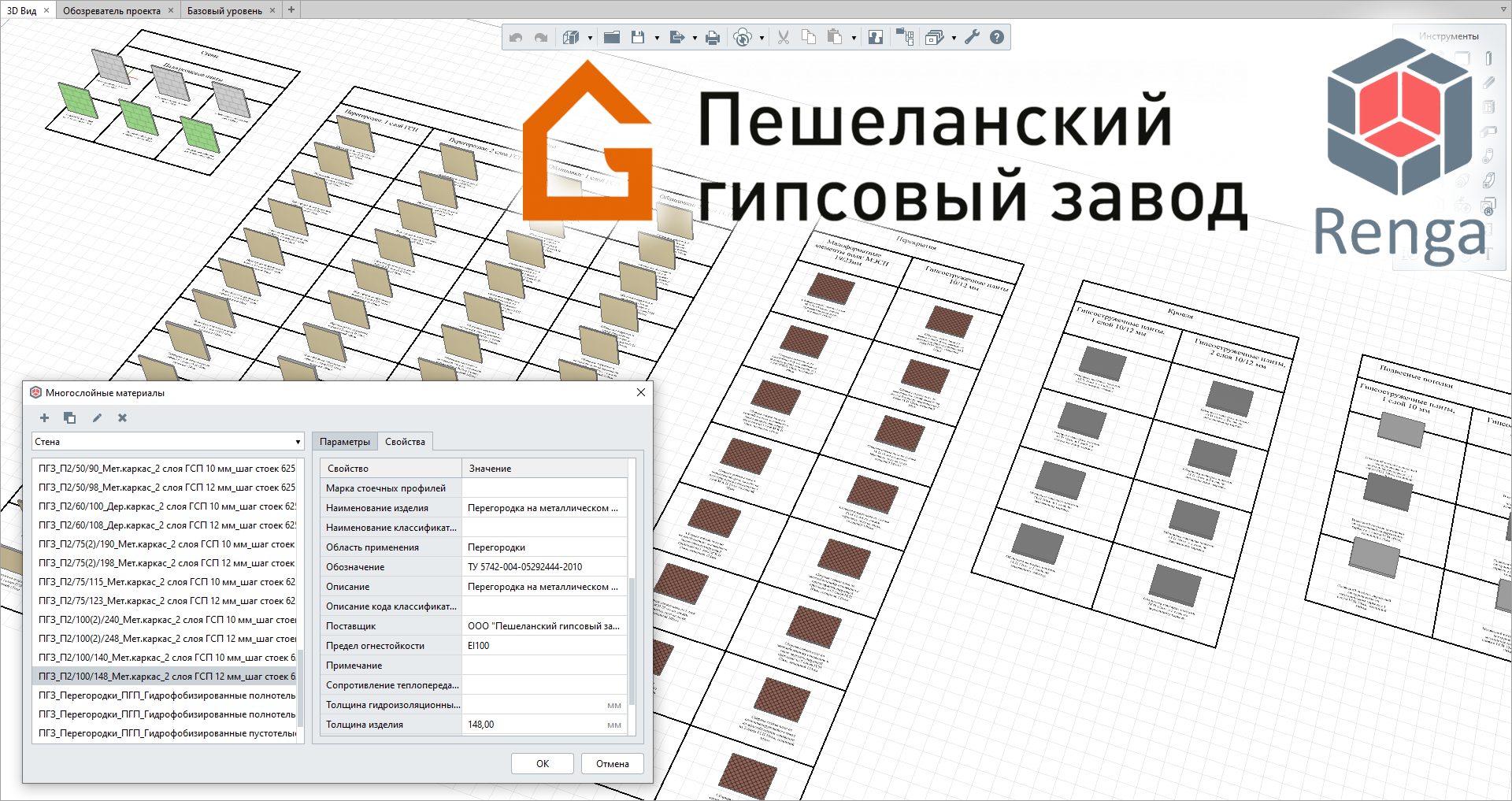Screen dimensions: 1512x801
Task: Add a new tab with plus button
Action: (291, 9)
